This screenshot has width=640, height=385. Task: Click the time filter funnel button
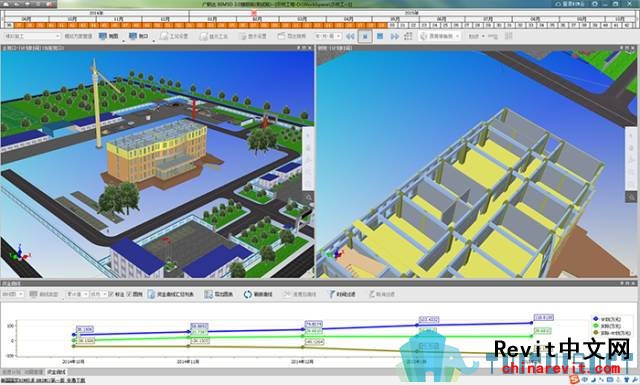pyautogui.click(x=342, y=294)
